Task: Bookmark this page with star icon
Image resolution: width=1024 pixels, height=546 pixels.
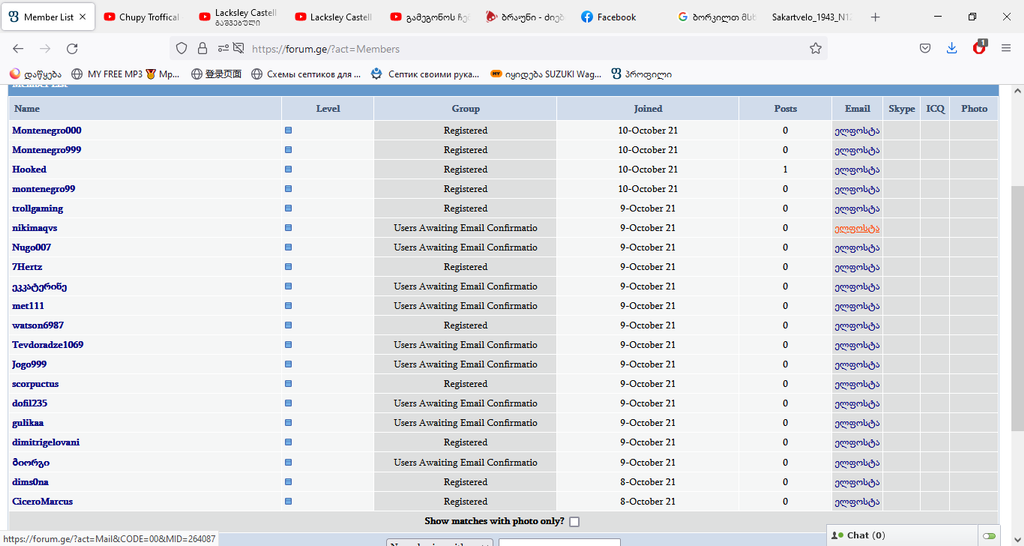Action: (x=815, y=48)
